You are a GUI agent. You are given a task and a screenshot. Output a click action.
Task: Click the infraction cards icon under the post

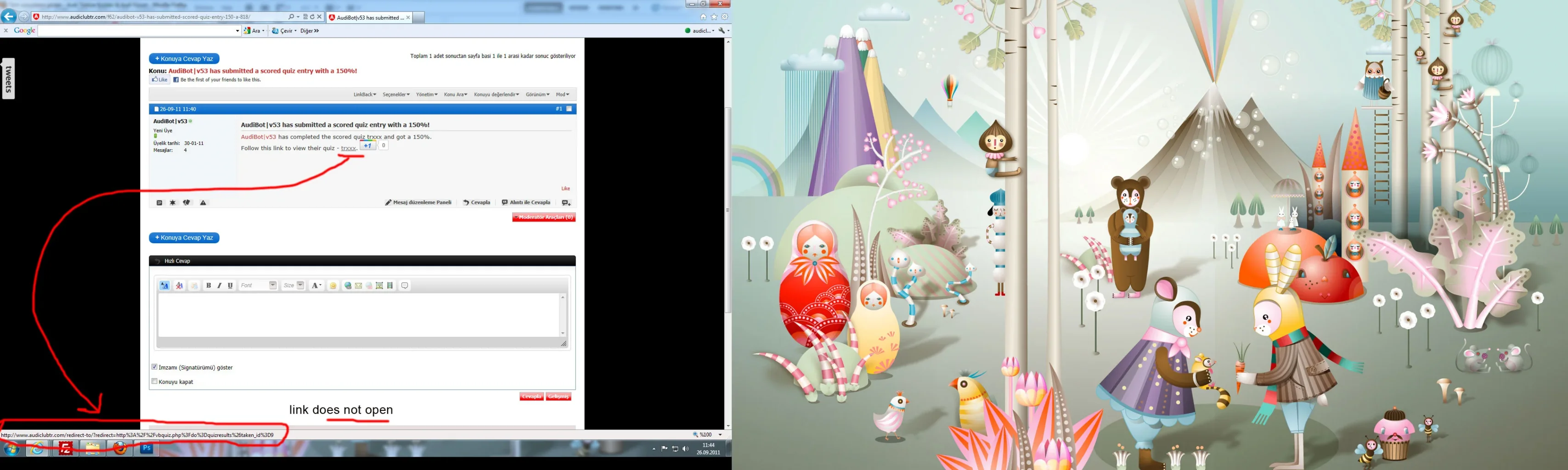click(x=187, y=203)
